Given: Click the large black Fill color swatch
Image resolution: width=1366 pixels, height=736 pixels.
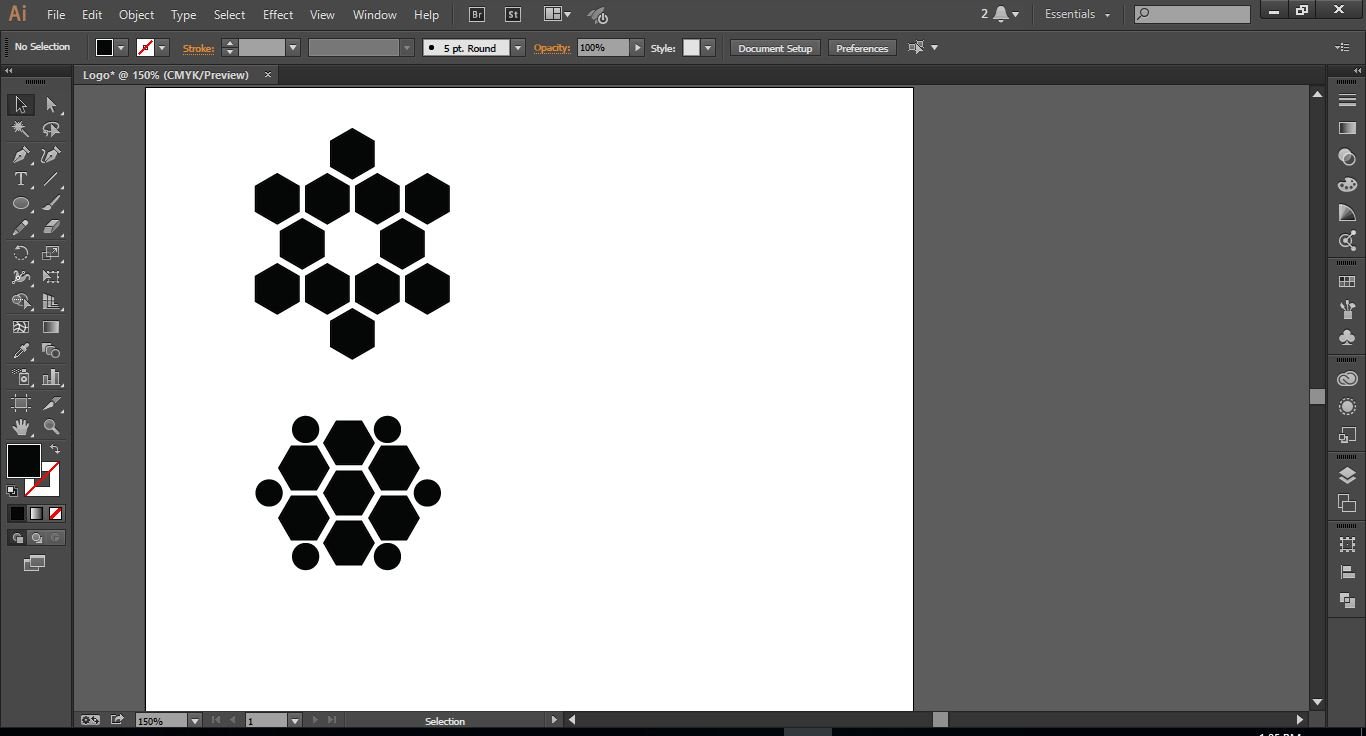Looking at the screenshot, I should tap(24, 461).
